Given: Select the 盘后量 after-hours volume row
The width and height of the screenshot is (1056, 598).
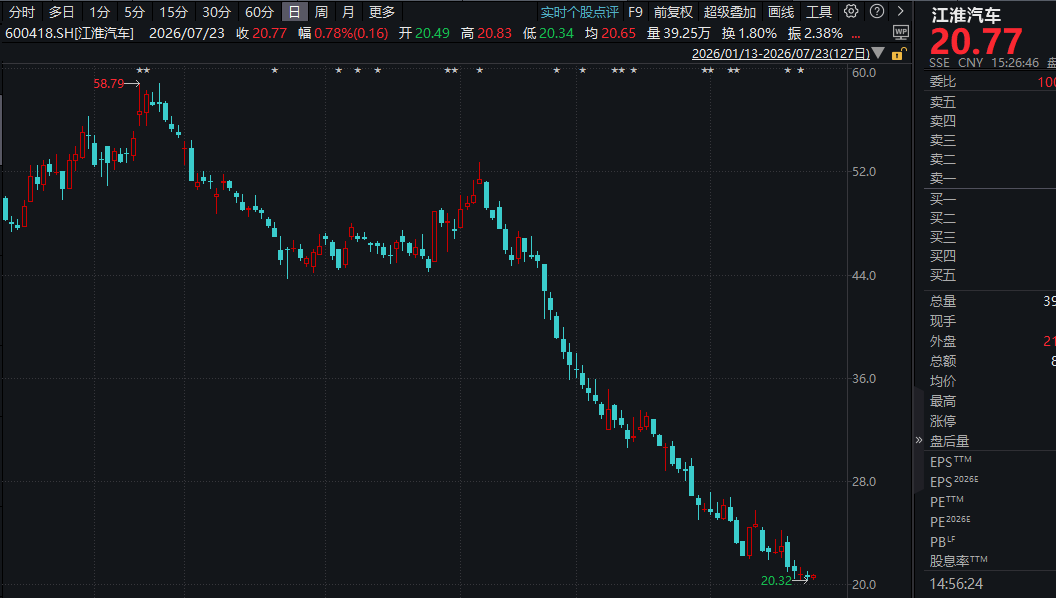Looking at the screenshot, I should pyautogui.click(x=989, y=442).
